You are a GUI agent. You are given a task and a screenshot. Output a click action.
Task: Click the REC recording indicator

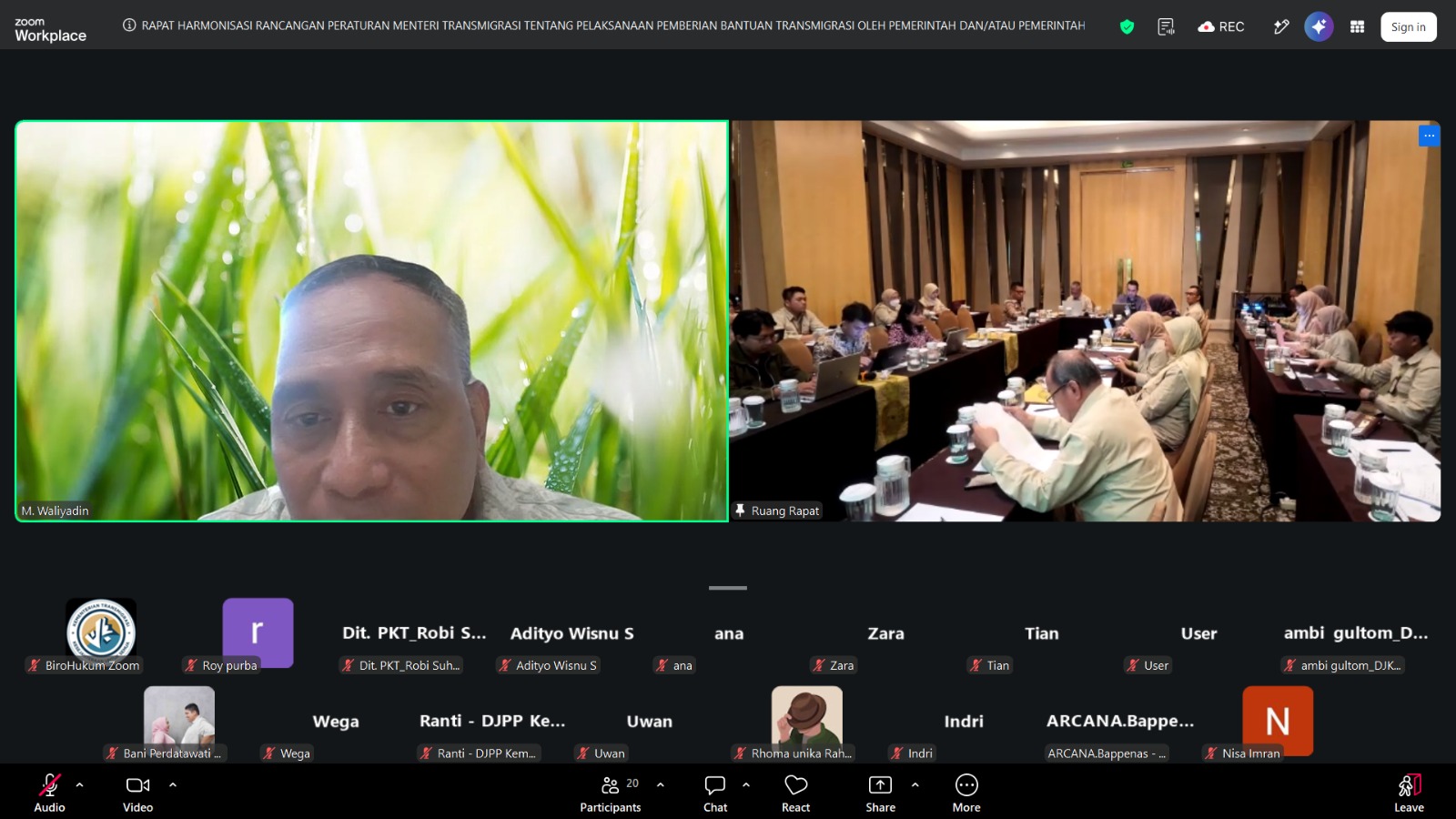click(1221, 26)
